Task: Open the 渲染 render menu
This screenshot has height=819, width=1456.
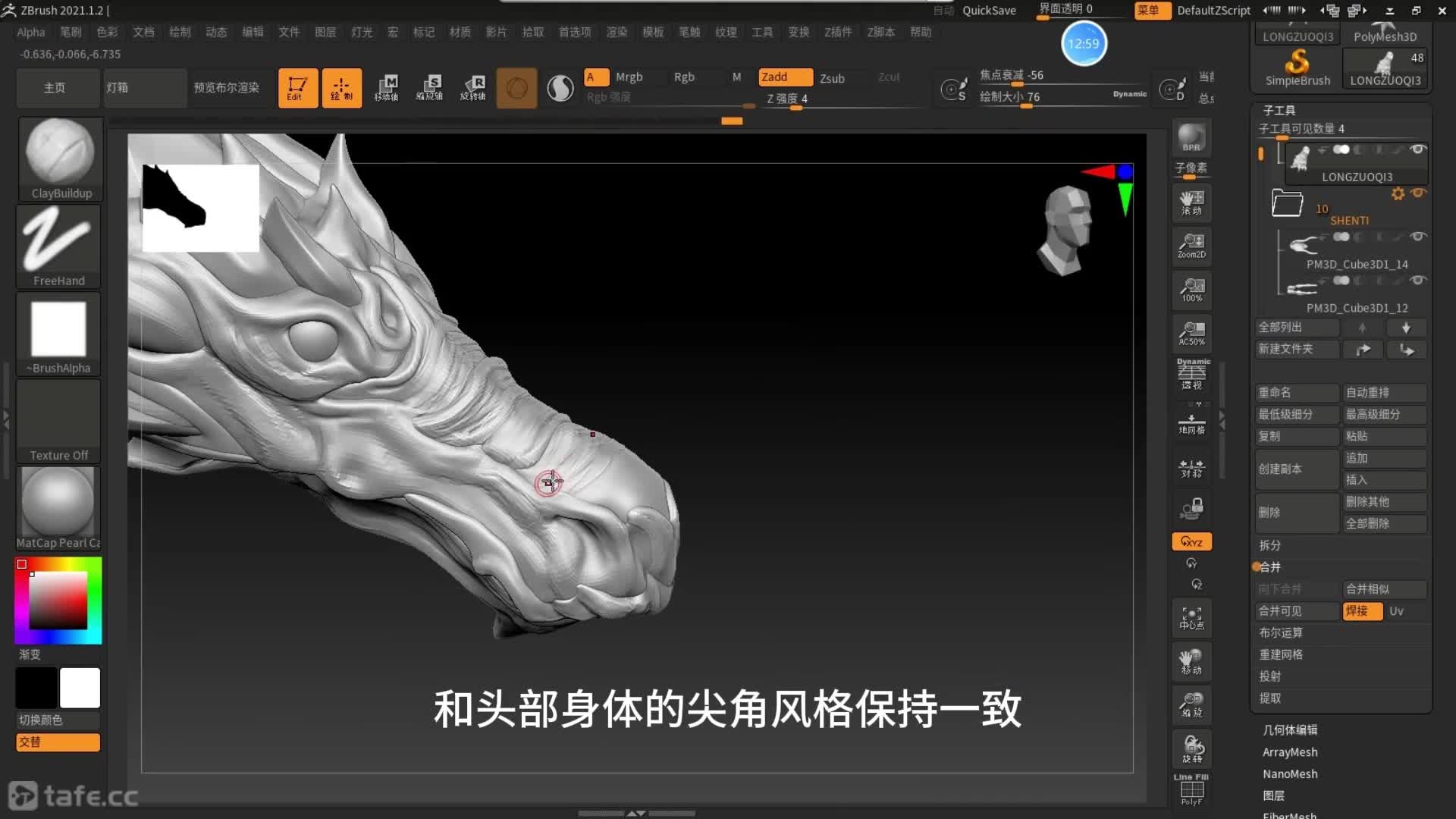Action: point(617,32)
